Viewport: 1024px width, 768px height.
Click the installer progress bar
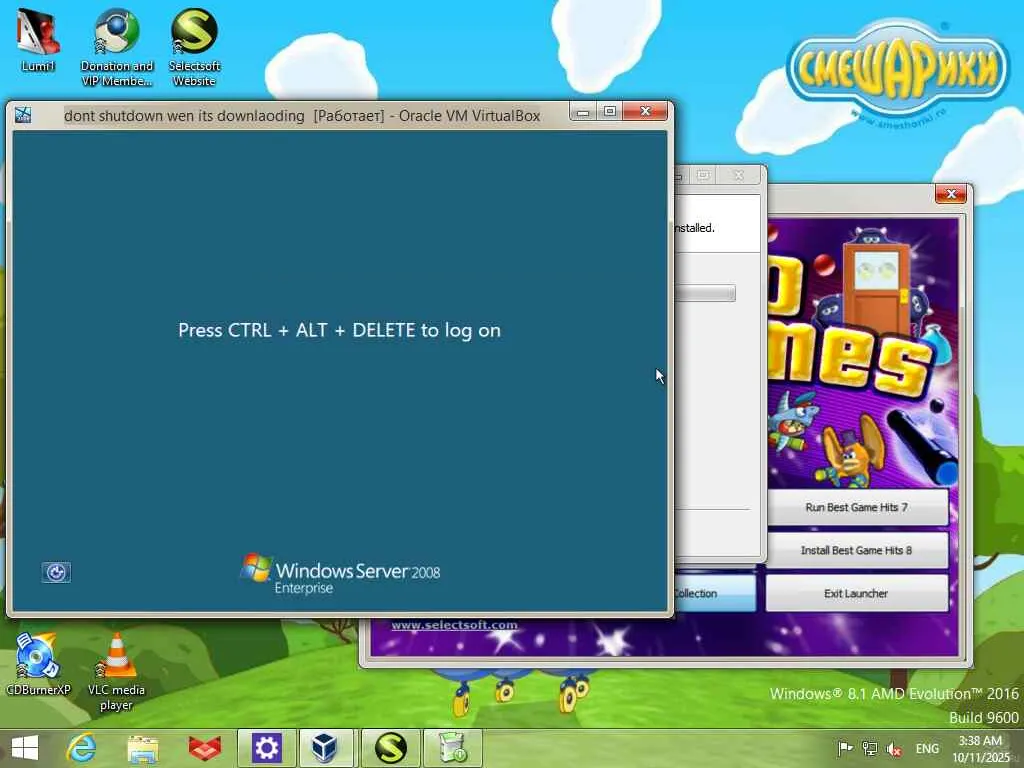tap(705, 293)
